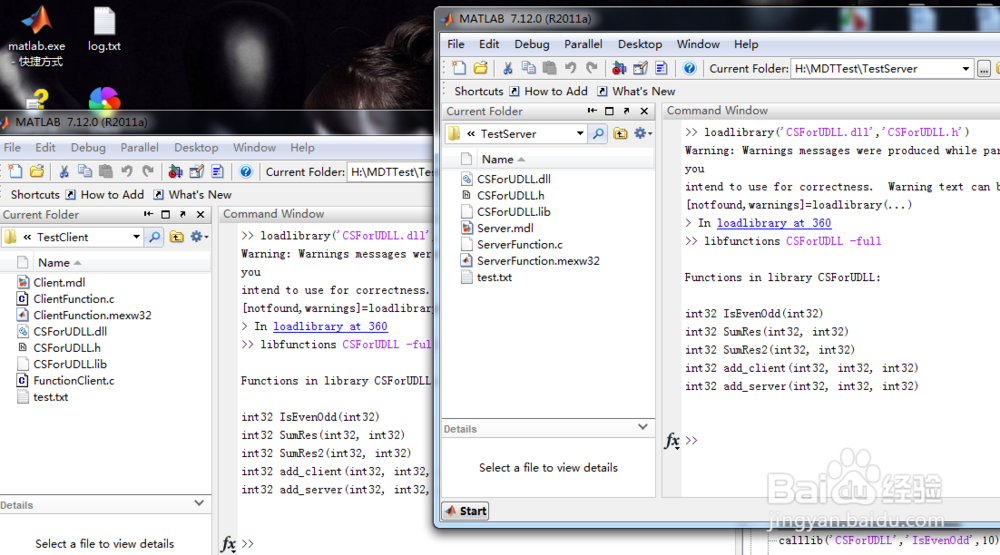The height and width of the screenshot is (555, 1000).
Task: Select CSForUDLL.dll in TestServer folder list
Action: (513, 179)
